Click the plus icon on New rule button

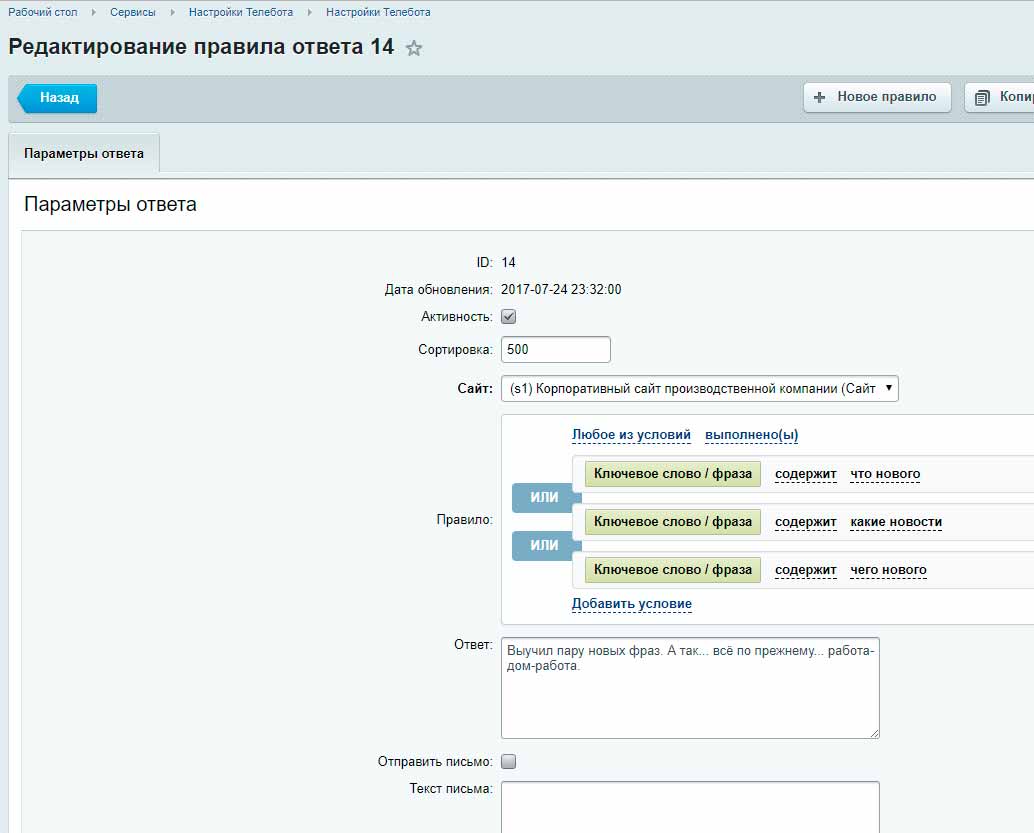(x=820, y=97)
